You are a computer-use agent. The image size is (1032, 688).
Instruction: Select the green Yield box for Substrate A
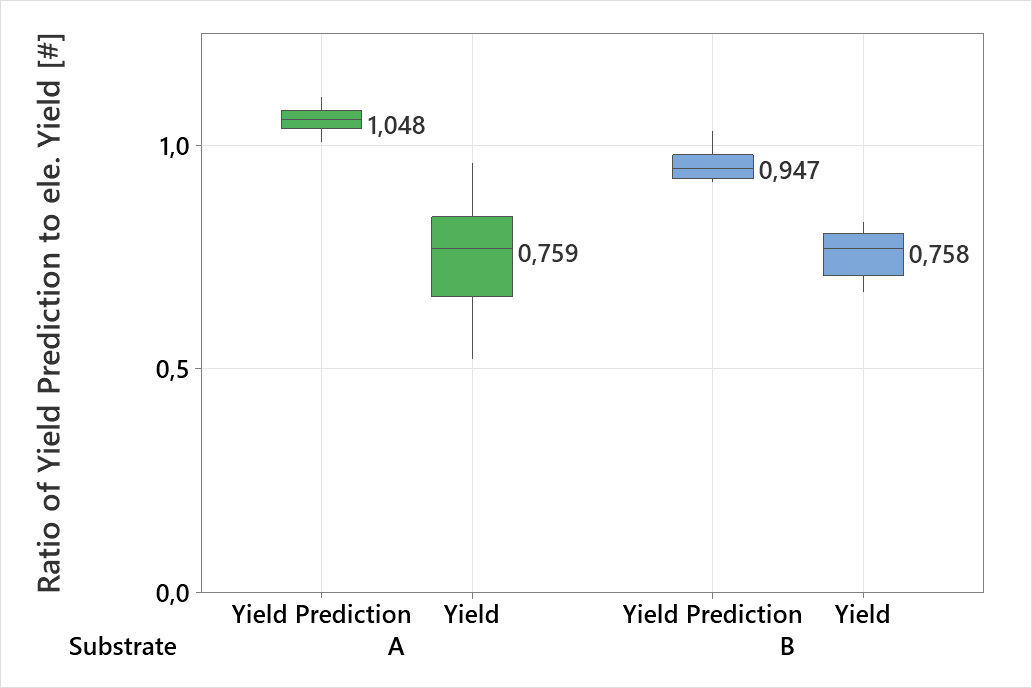pos(471,256)
